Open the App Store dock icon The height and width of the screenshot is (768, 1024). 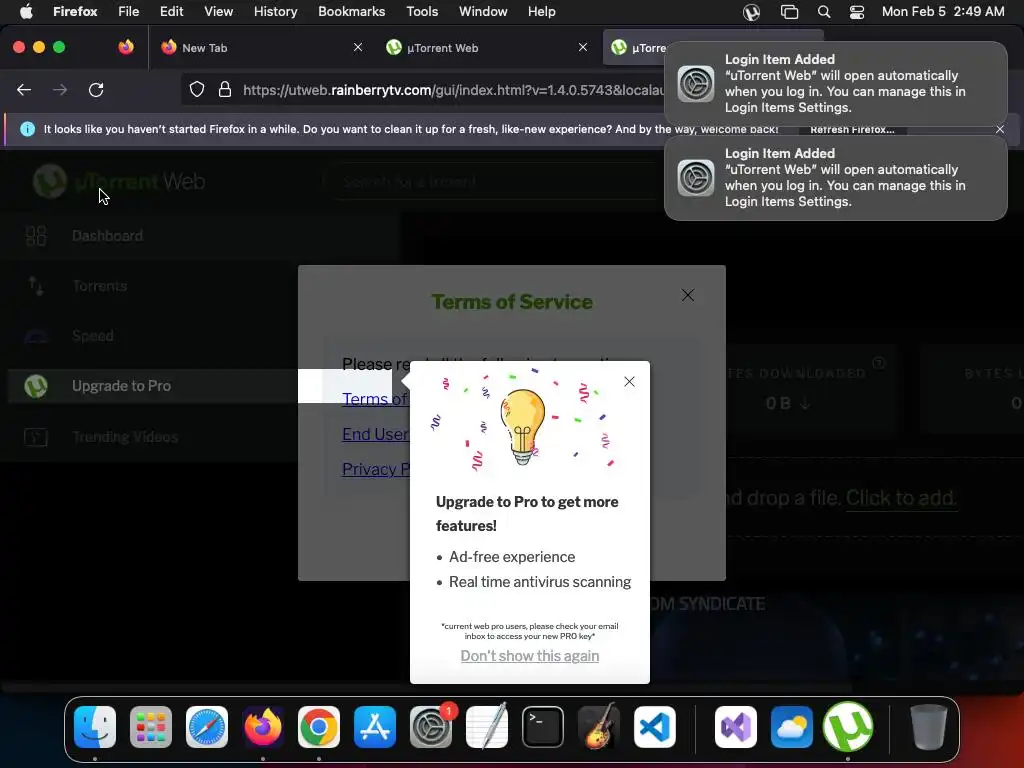click(375, 726)
